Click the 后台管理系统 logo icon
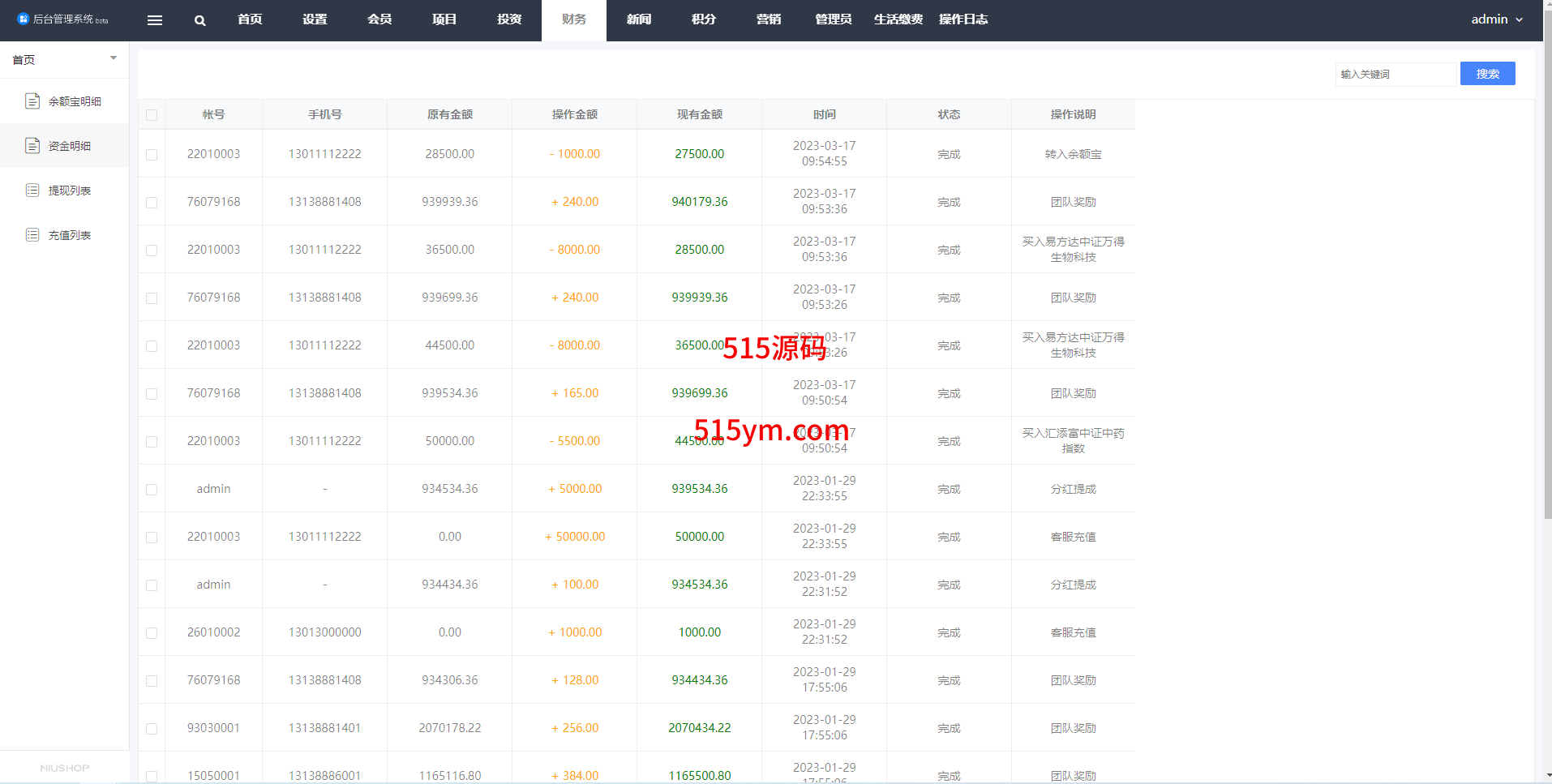1552x784 pixels. pos(23,19)
